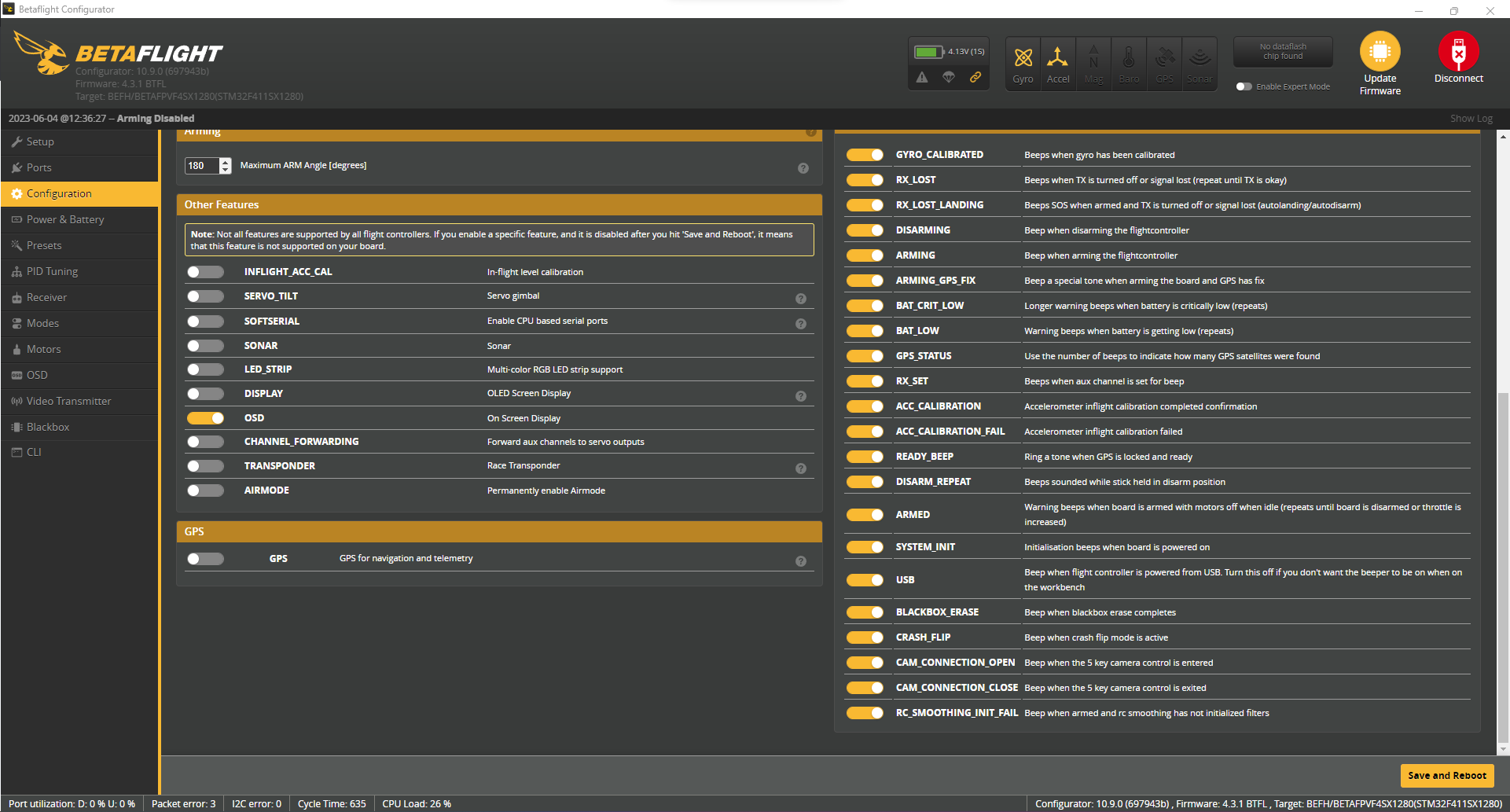Click the Update Firmware chip icon
This screenshot has height=812, width=1510.
1380,52
